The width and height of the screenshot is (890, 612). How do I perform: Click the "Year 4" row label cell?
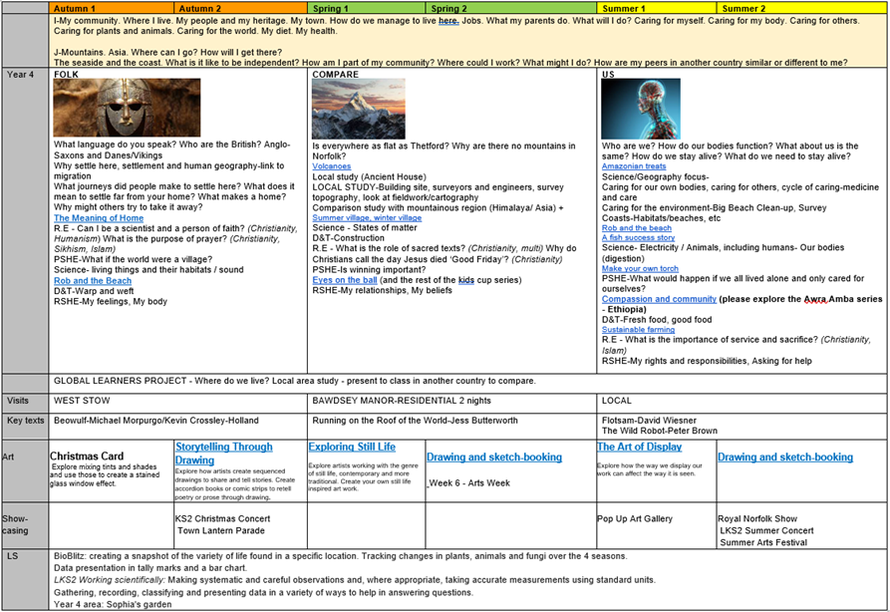[25, 75]
